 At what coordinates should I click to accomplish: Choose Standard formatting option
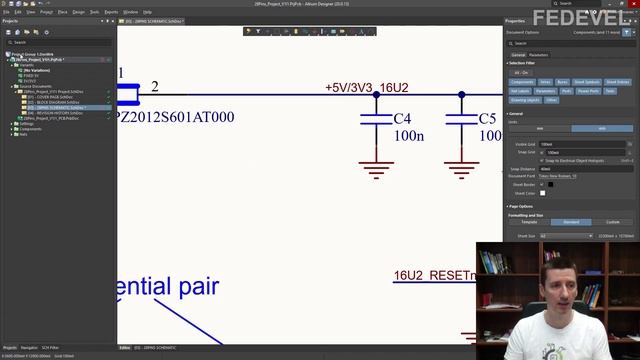571,222
